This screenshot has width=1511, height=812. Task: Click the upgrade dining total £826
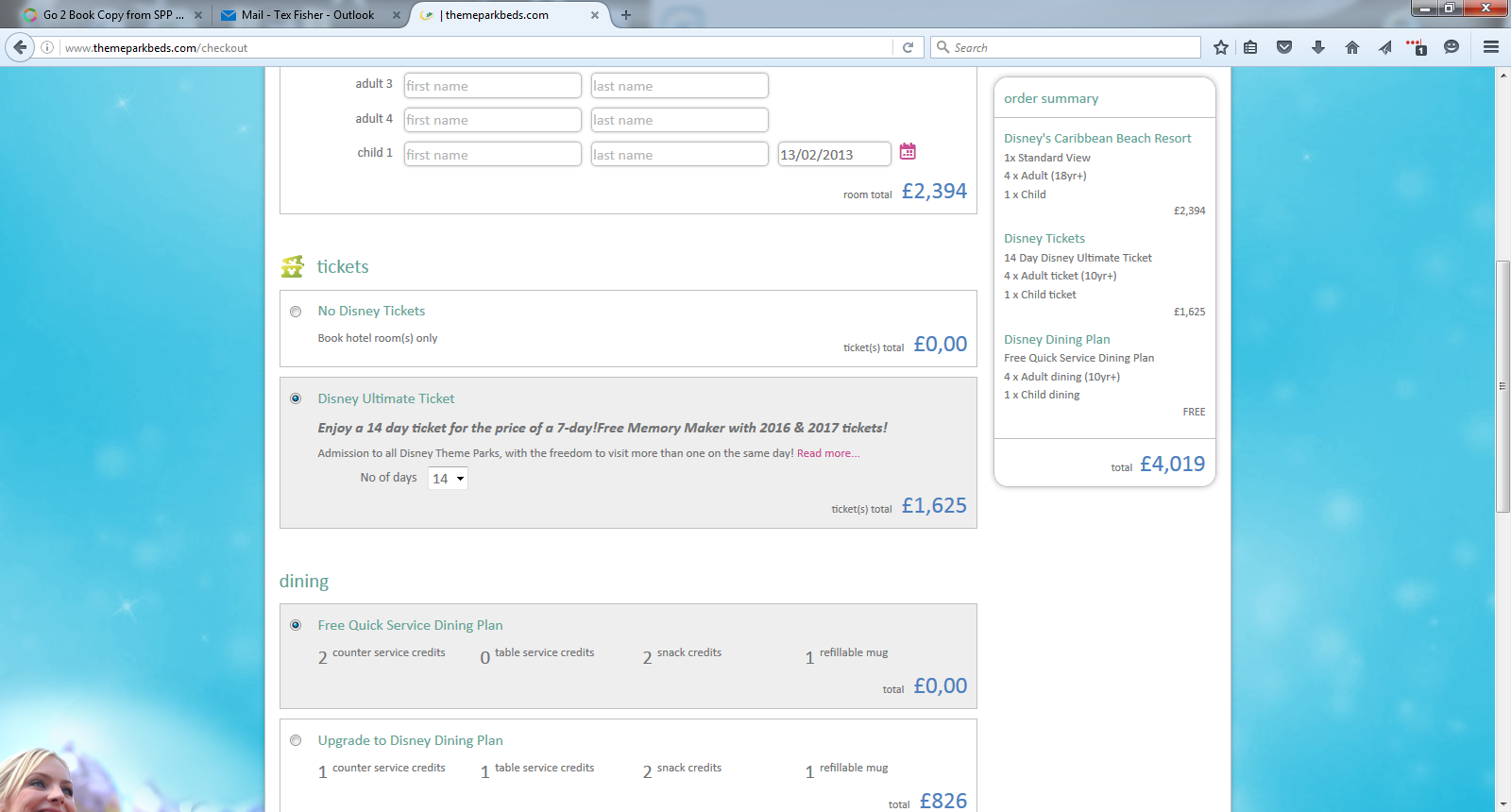943,801
